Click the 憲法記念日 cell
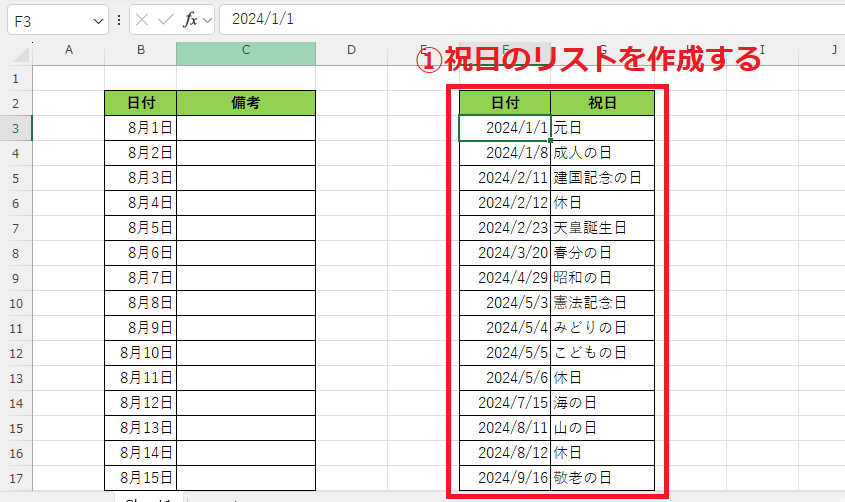The height and width of the screenshot is (502, 845). pyautogui.click(x=602, y=303)
